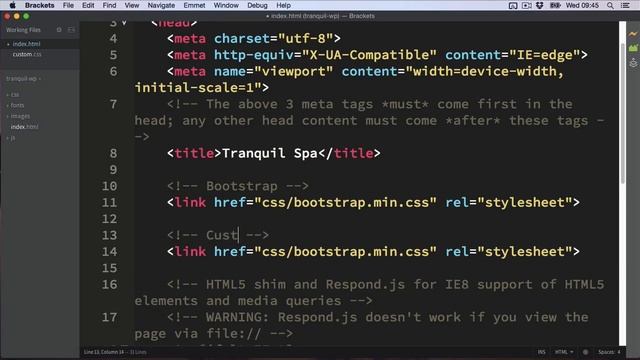Open the File menu

pos(68,5)
